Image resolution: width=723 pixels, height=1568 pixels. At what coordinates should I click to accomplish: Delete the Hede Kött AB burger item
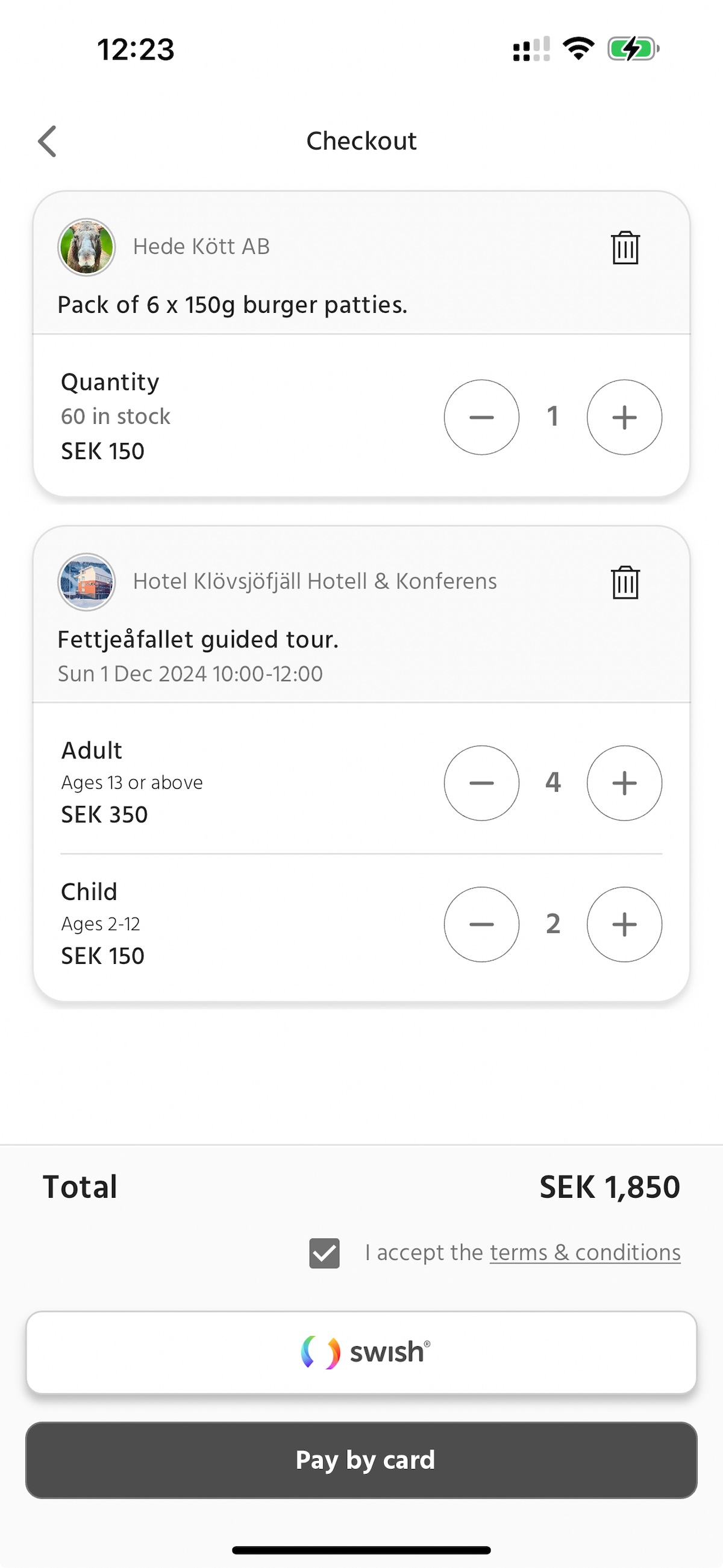[x=624, y=248]
